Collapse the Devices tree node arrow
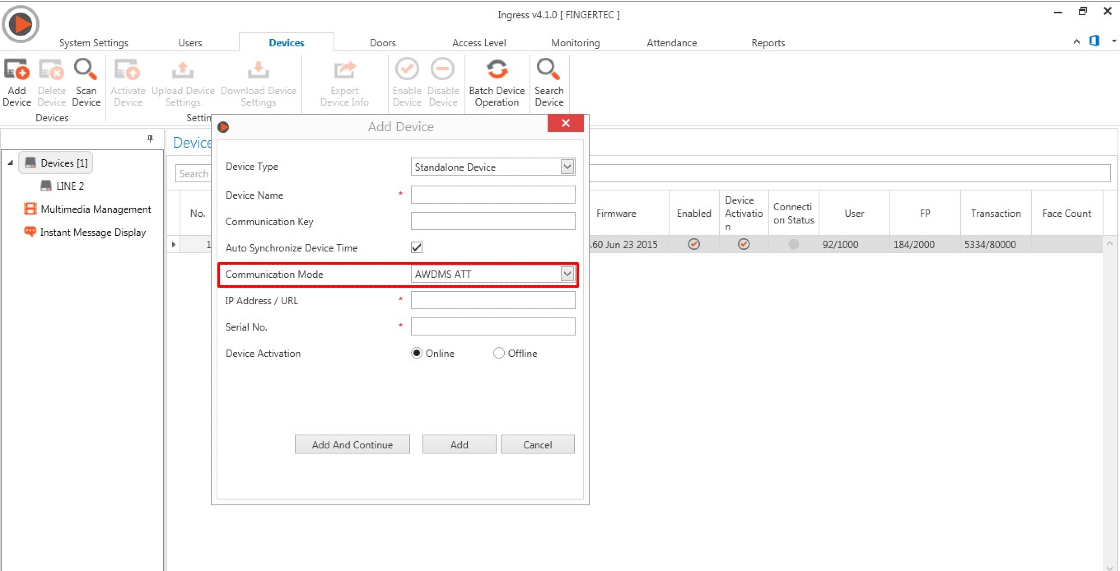This screenshot has height=571, width=1120. click(x=10, y=163)
